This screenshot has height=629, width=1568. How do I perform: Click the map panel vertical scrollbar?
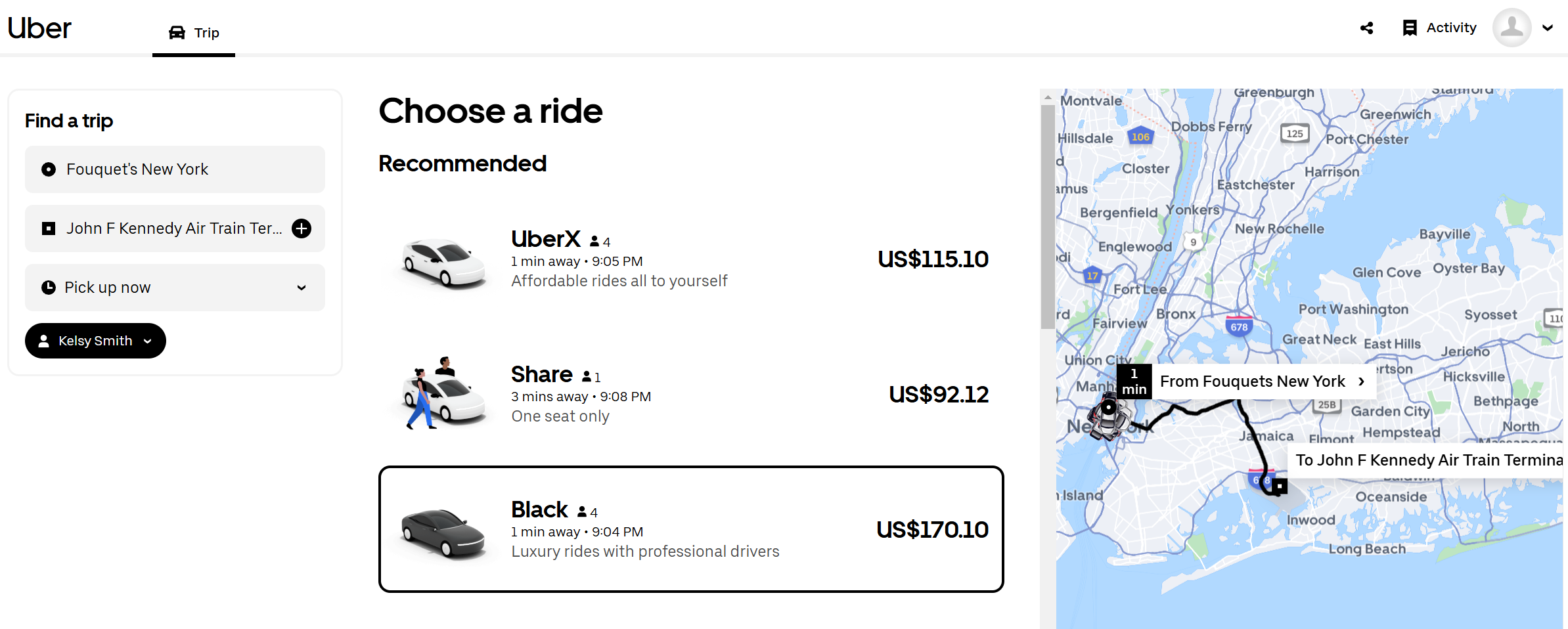point(1048,217)
